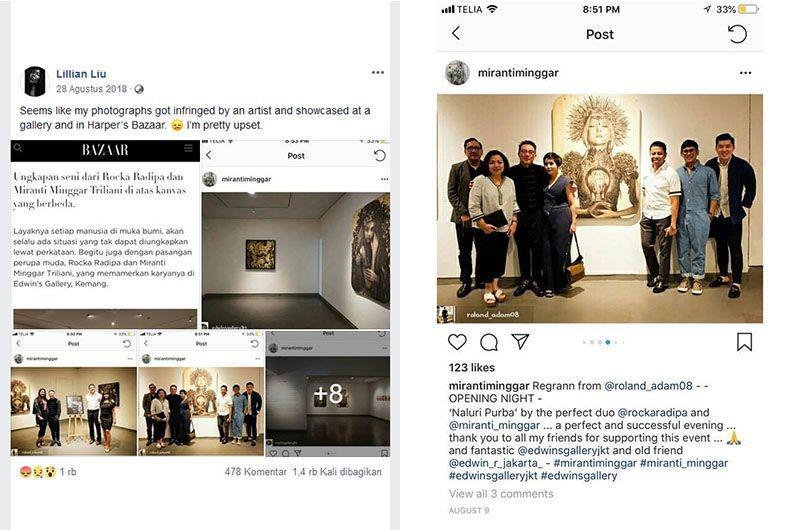Select the carousel page indicator dots

[604, 342]
